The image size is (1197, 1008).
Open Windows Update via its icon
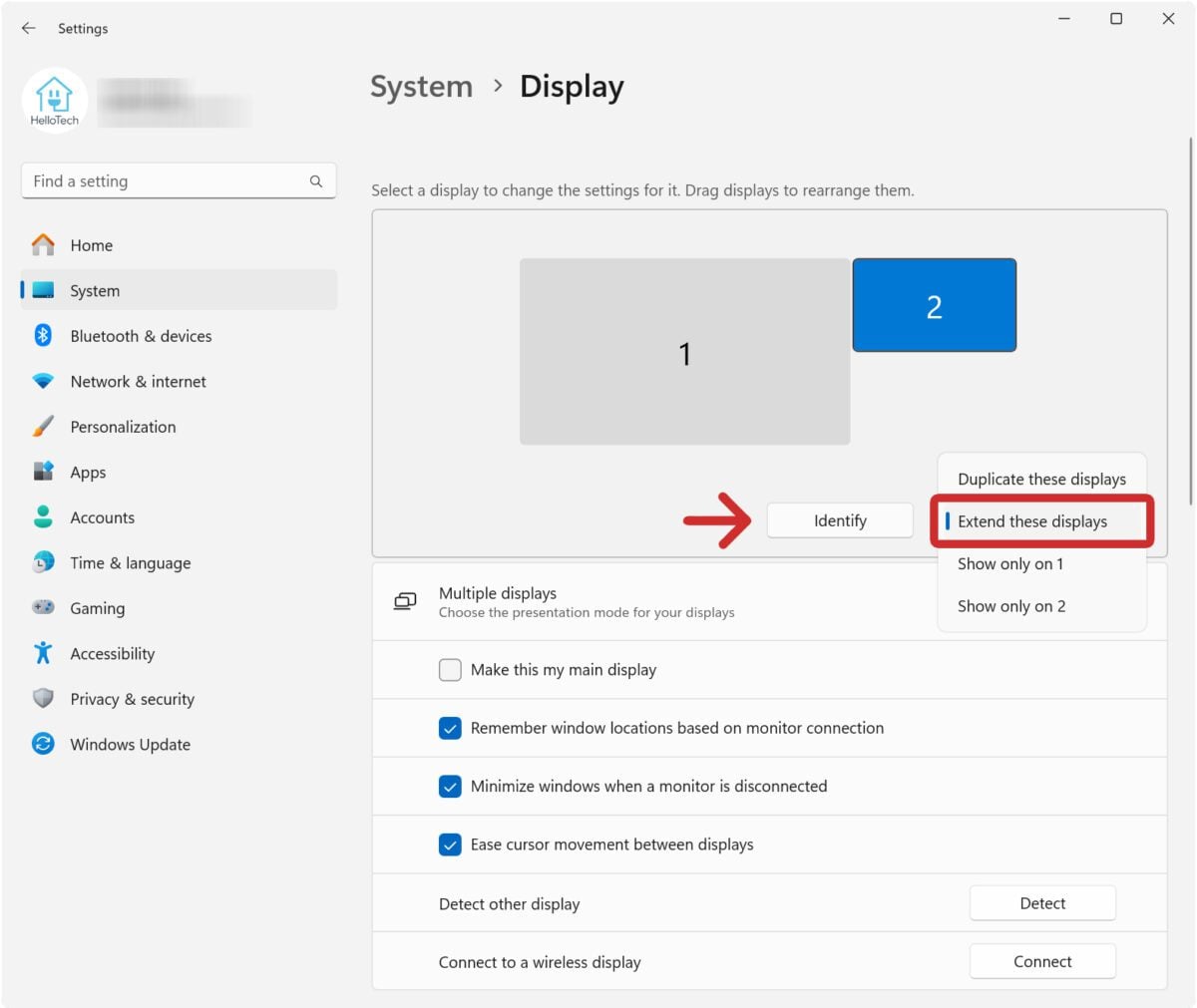(43, 745)
